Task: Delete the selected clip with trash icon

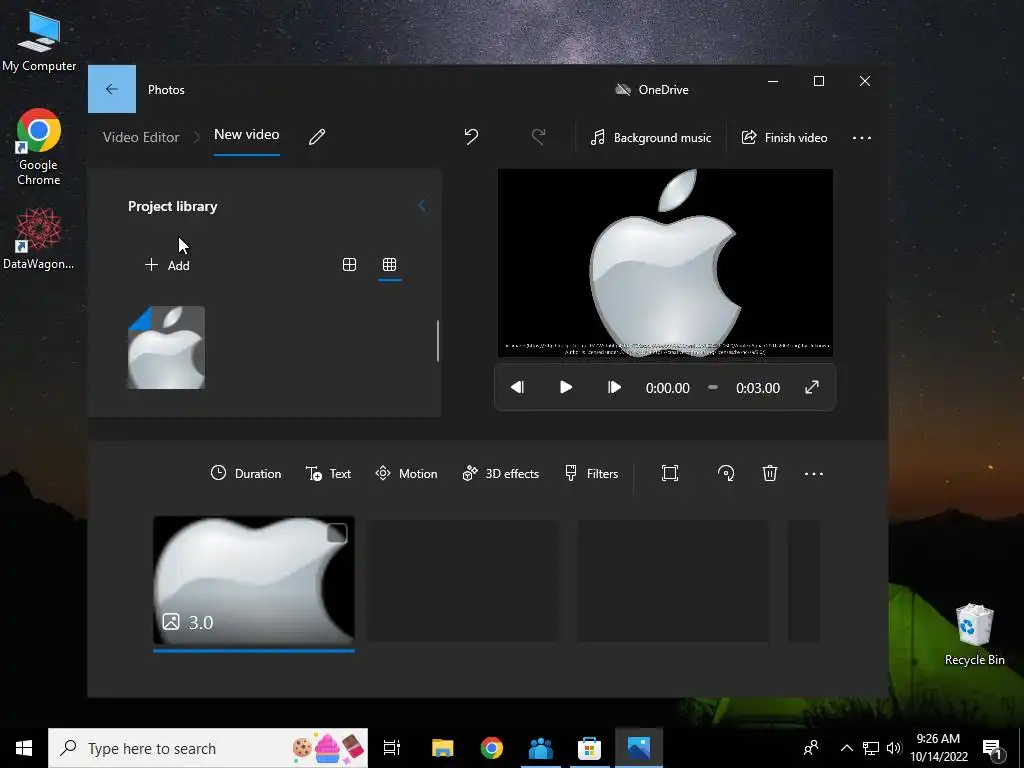Action: point(770,473)
